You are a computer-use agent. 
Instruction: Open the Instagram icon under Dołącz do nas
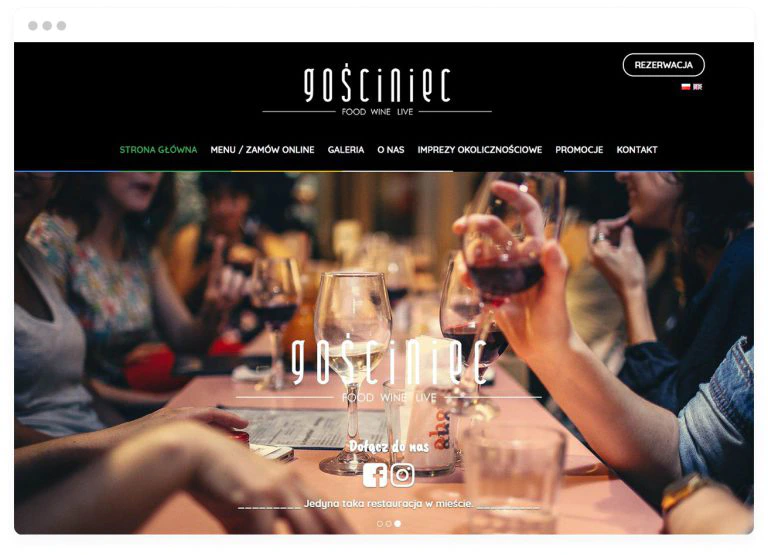(403, 475)
